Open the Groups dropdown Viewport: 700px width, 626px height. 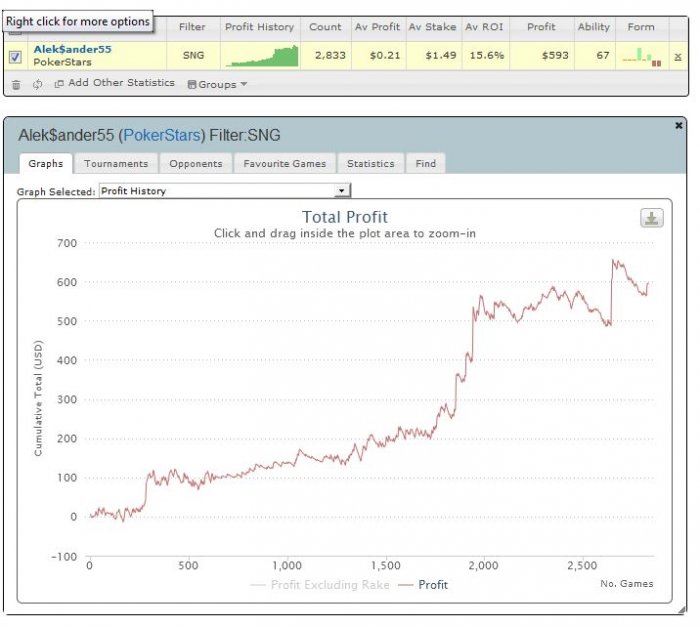[x=217, y=84]
